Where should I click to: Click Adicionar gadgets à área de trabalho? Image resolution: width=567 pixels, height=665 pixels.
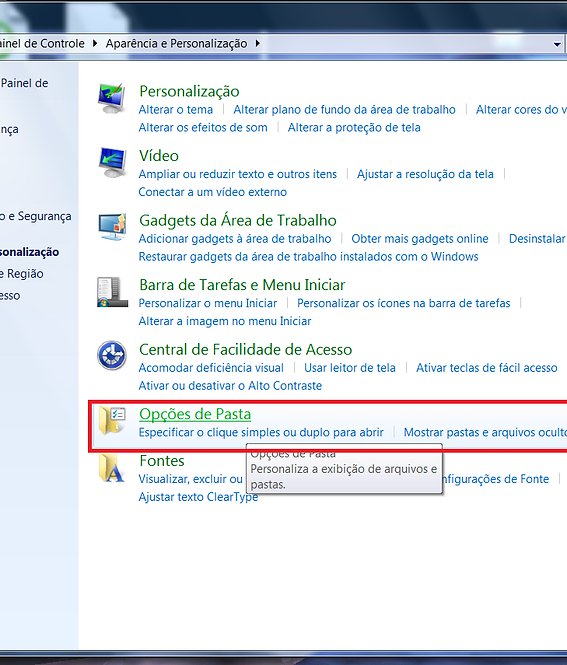(235, 238)
